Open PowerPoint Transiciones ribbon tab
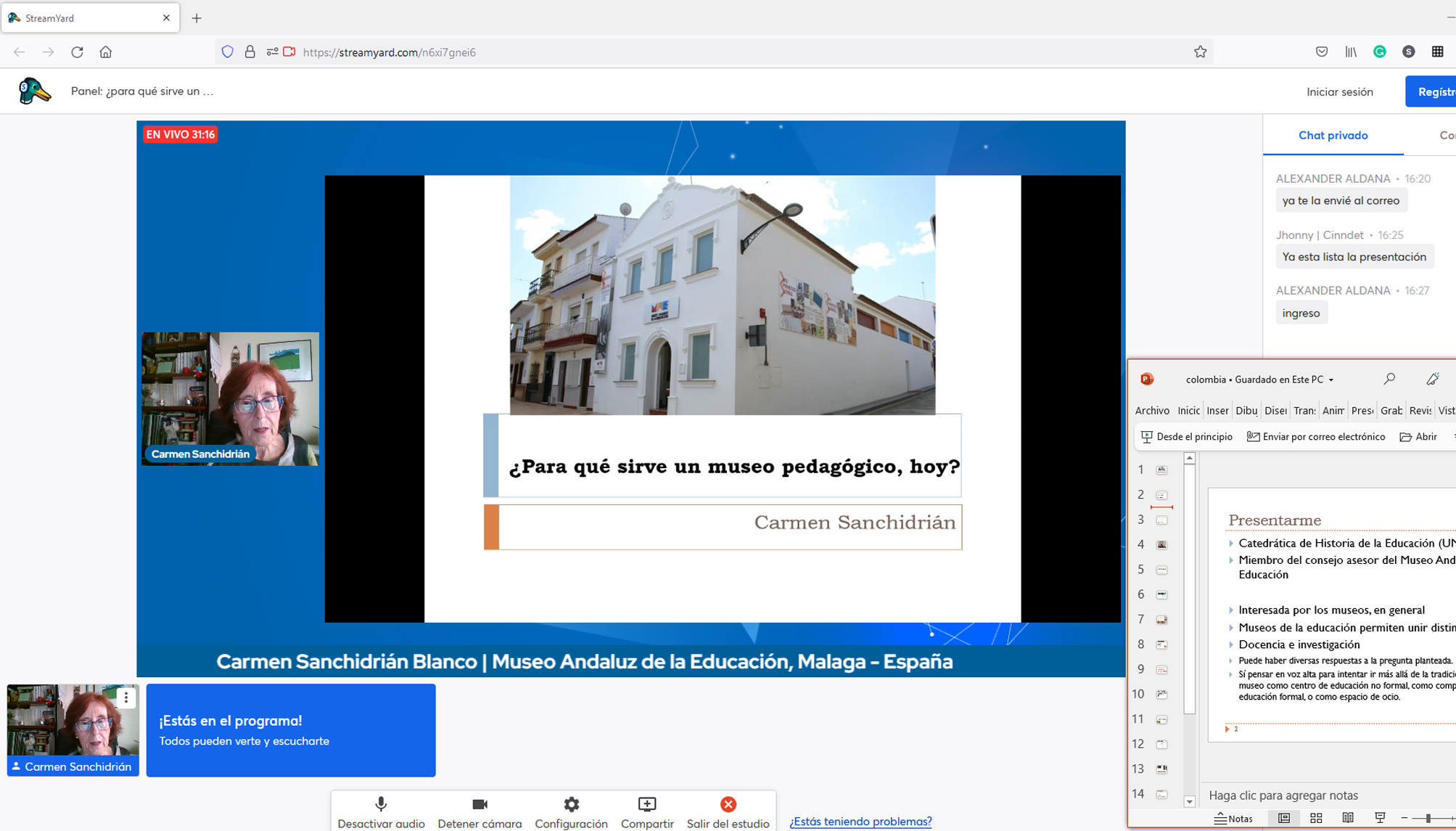 pos(1304,411)
